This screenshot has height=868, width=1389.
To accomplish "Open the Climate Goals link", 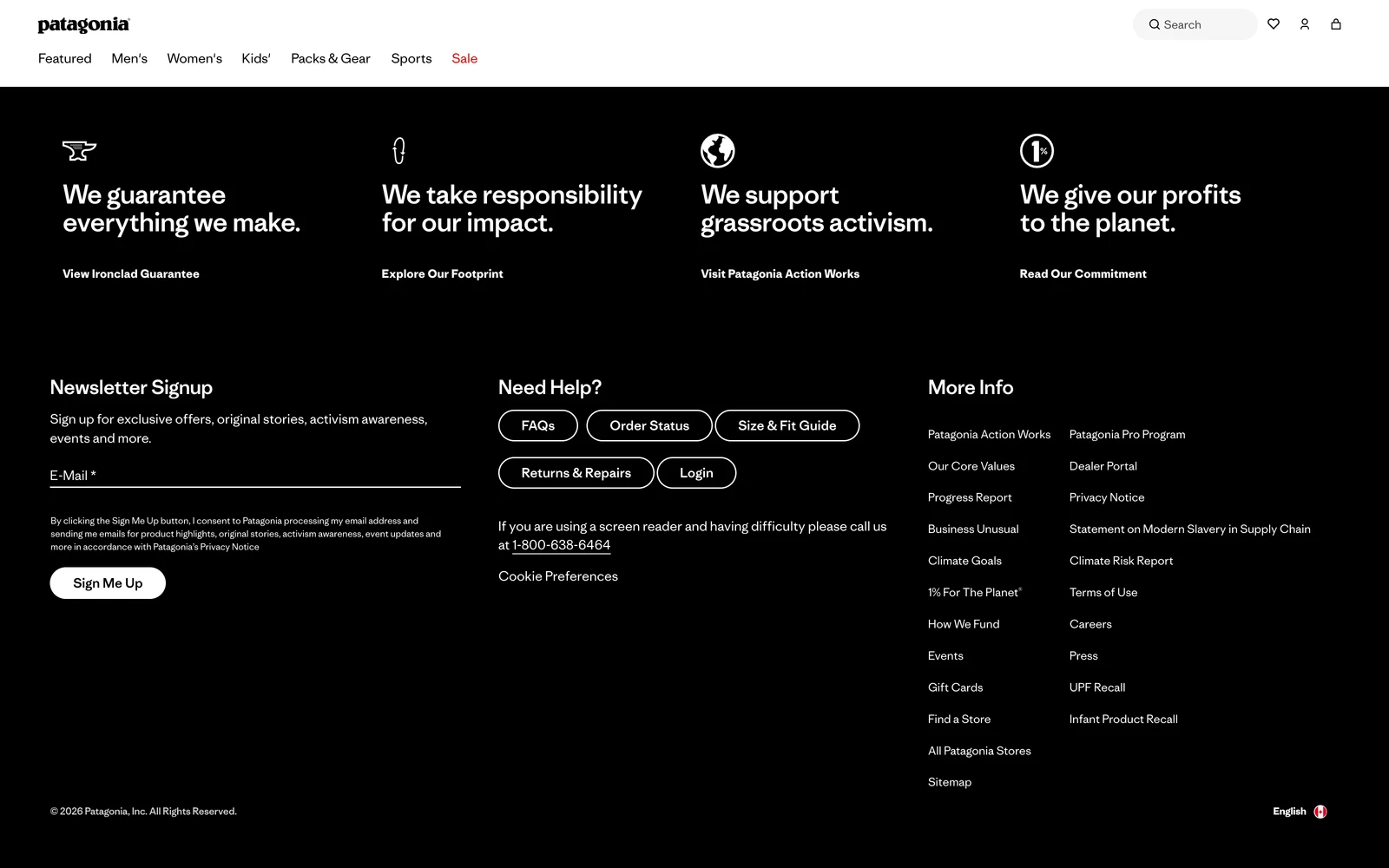I will click(964, 561).
